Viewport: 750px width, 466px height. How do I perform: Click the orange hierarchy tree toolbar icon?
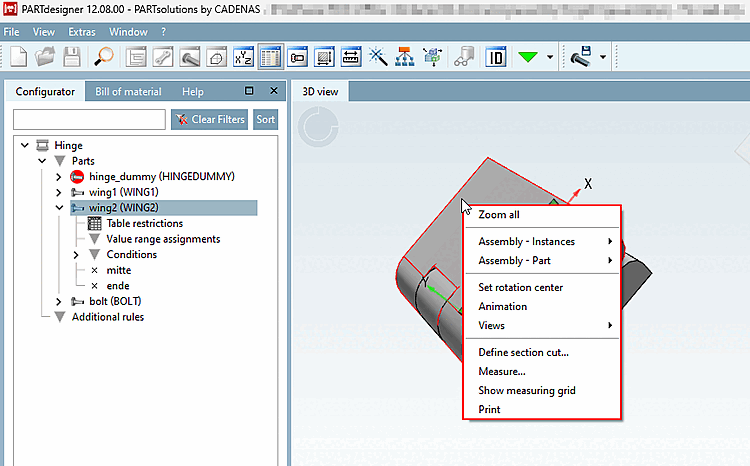(x=405, y=57)
